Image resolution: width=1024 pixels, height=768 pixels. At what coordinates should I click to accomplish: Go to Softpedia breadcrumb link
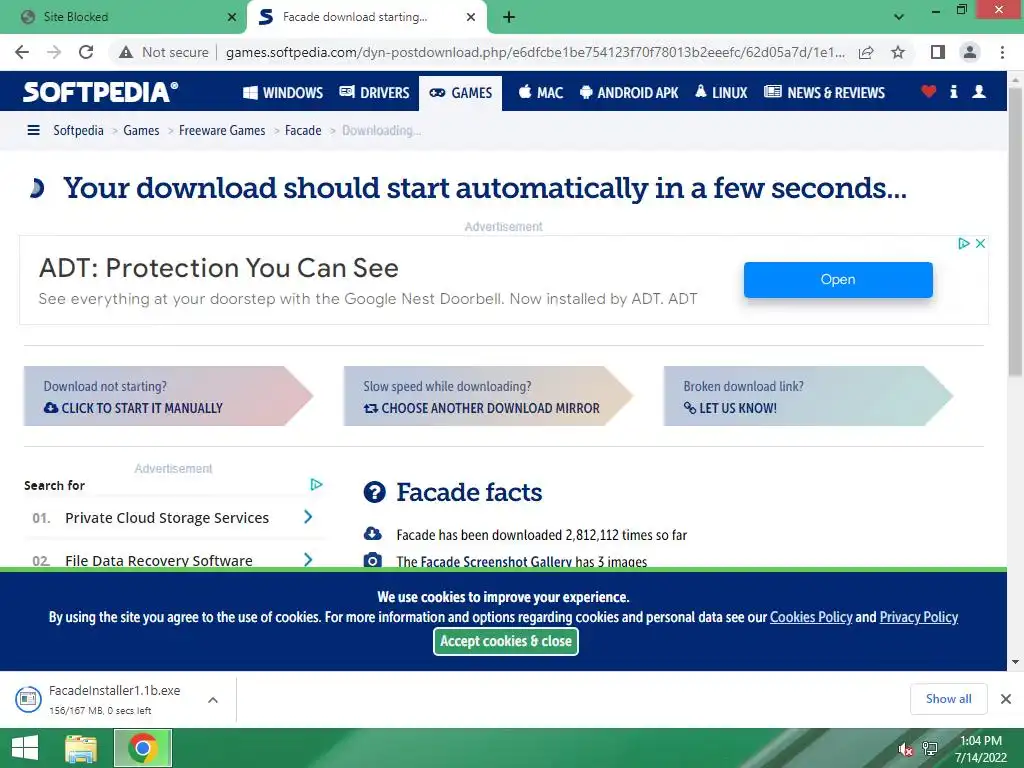pyautogui.click(x=78, y=131)
